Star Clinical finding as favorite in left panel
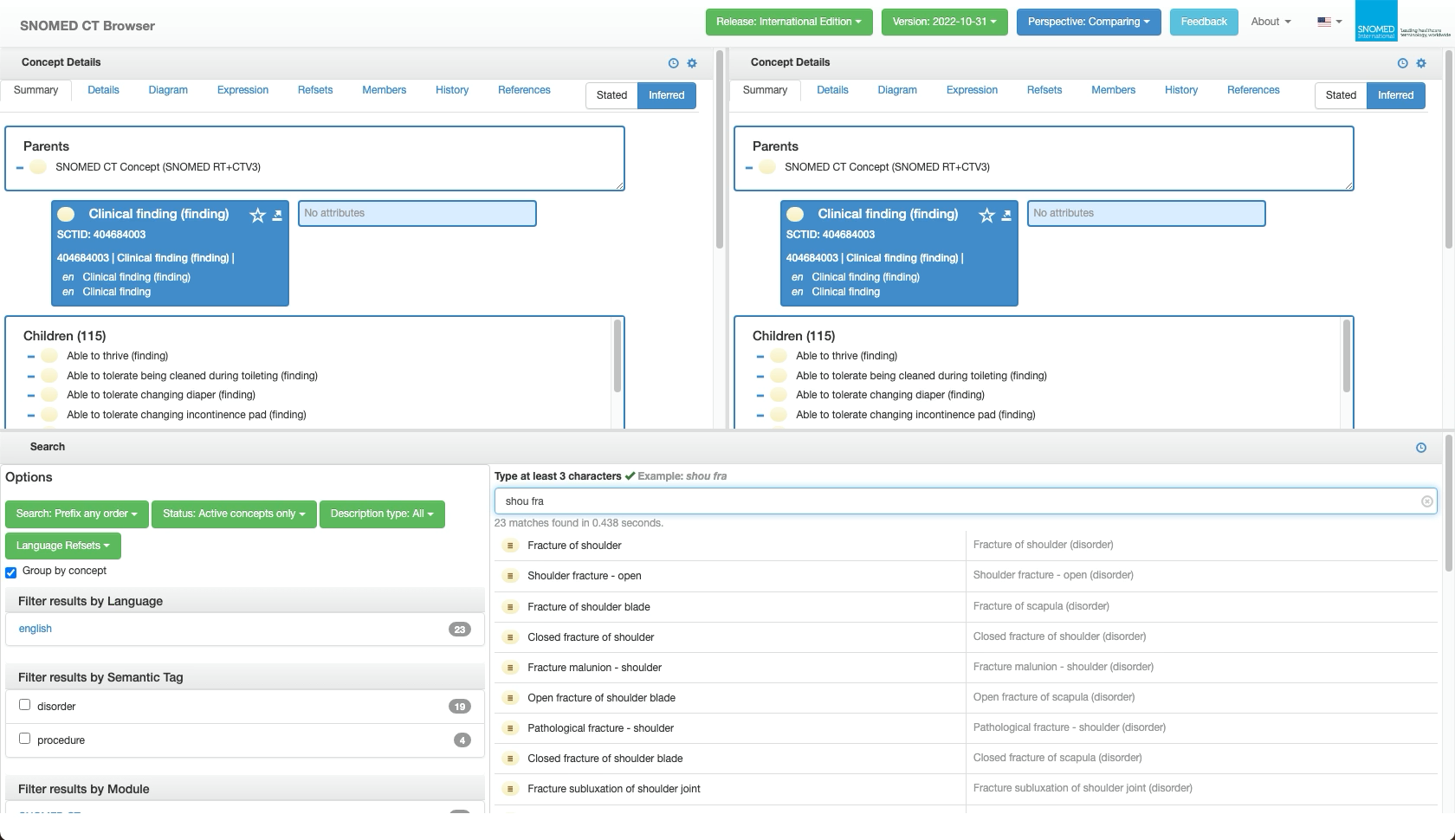Image resolution: width=1455 pixels, height=840 pixels. coord(257,216)
